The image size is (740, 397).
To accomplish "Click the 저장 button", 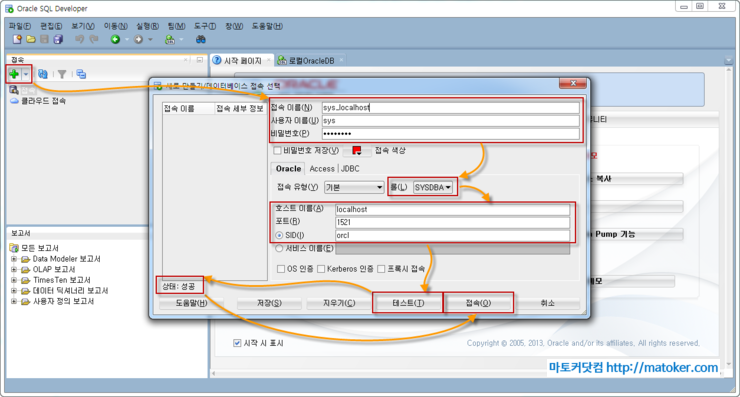I will (269, 303).
